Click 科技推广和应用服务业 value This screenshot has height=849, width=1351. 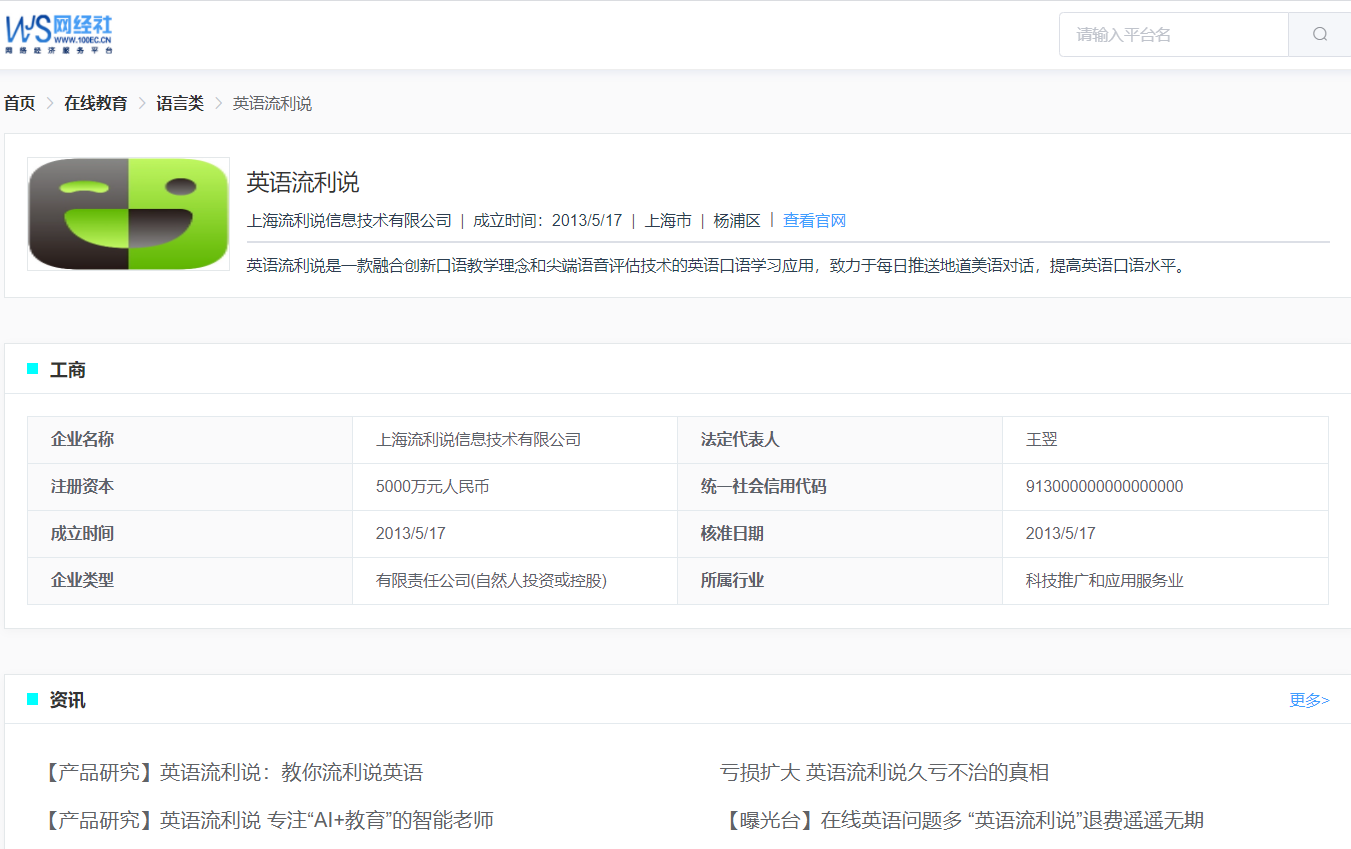[1104, 581]
